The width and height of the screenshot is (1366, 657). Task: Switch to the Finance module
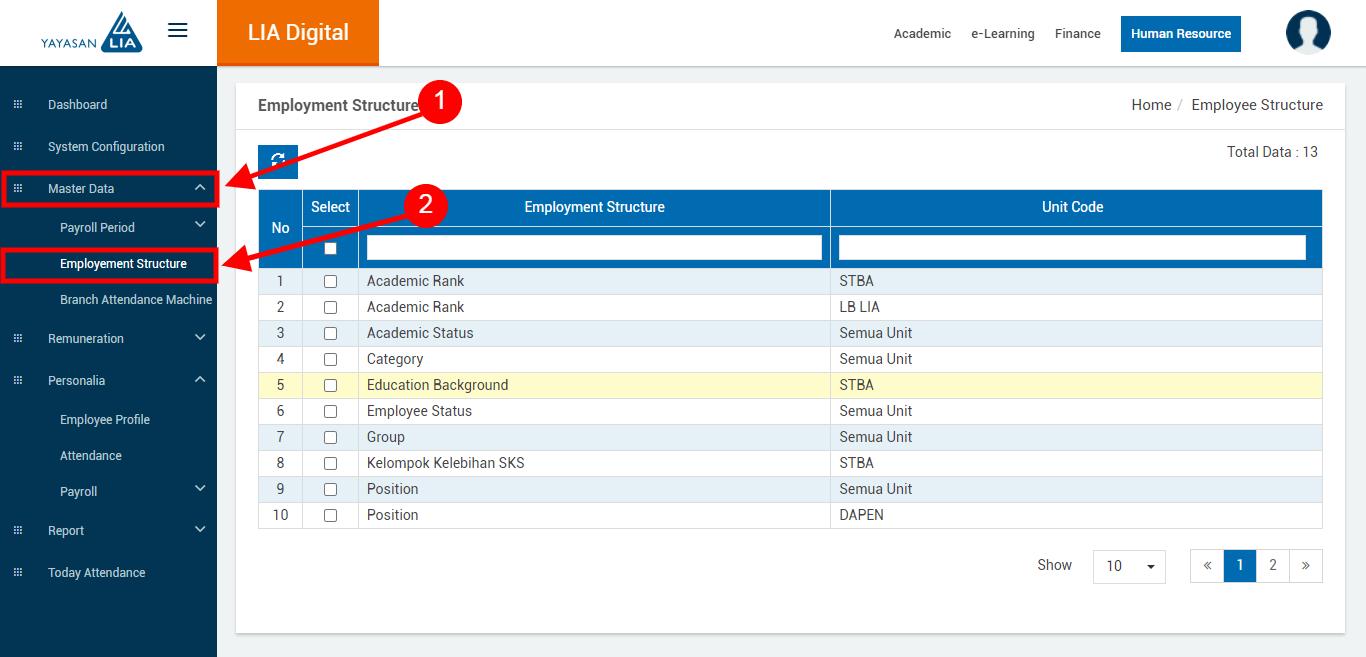click(x=1077, y=34)
